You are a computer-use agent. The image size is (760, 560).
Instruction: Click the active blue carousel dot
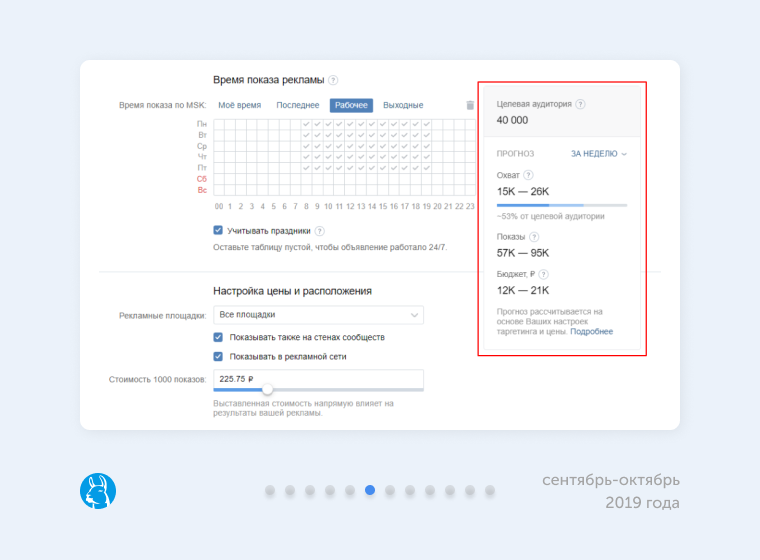pos(370,490)
